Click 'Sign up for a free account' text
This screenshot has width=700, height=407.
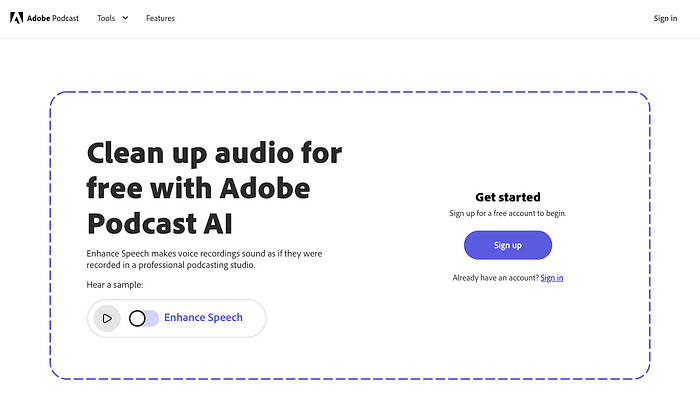[x=508, y=213]
